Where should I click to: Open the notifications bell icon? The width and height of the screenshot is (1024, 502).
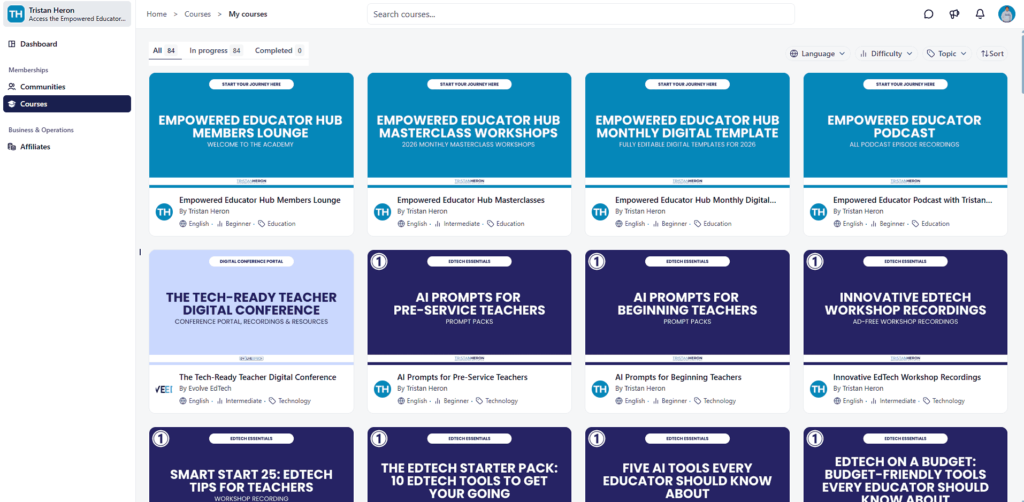click(x=980, y=14)
